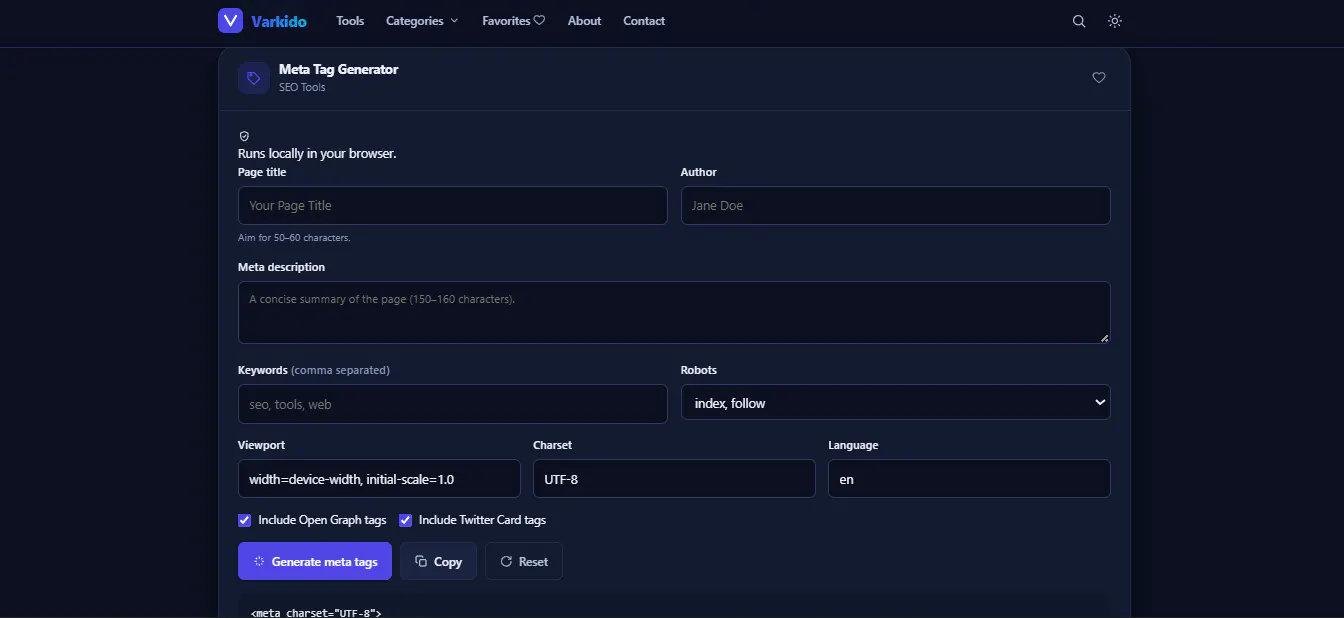Image resolution: width=1344 pixels, height=618 pixels.
Task: Click the SEO Tools category label
Action: coord(302,87)
